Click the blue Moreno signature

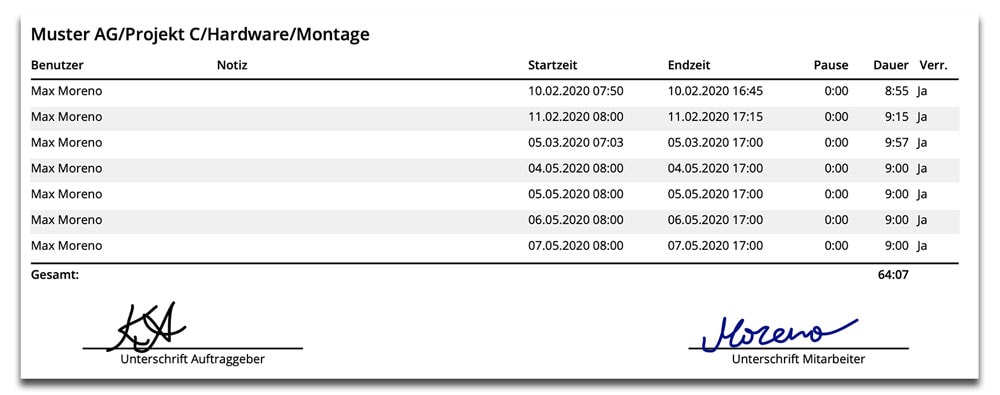[x=779, y=333]
